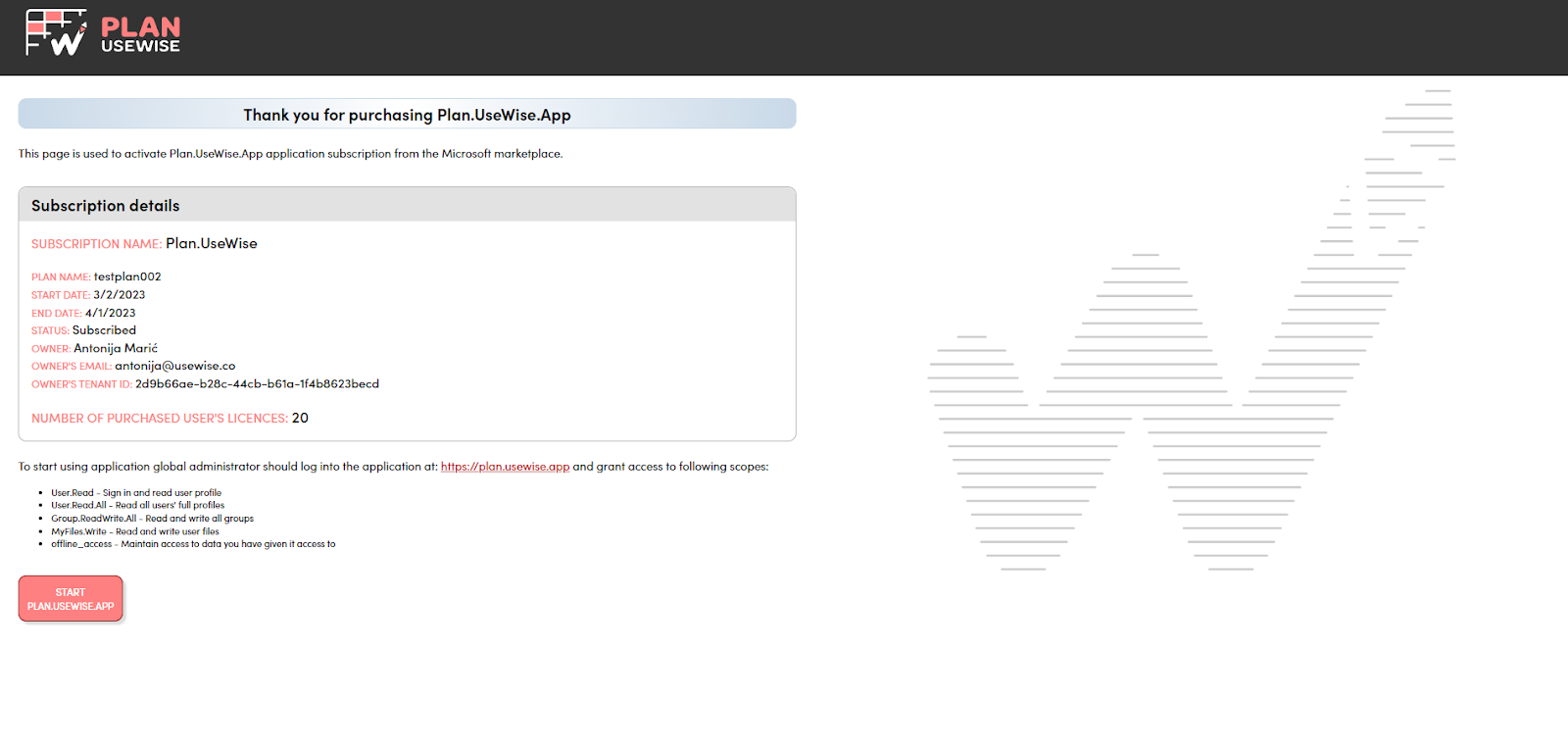Click subscription name value 'Plan.UseWise'
The image size is (1568, 751).
click(x=212, y=243)
